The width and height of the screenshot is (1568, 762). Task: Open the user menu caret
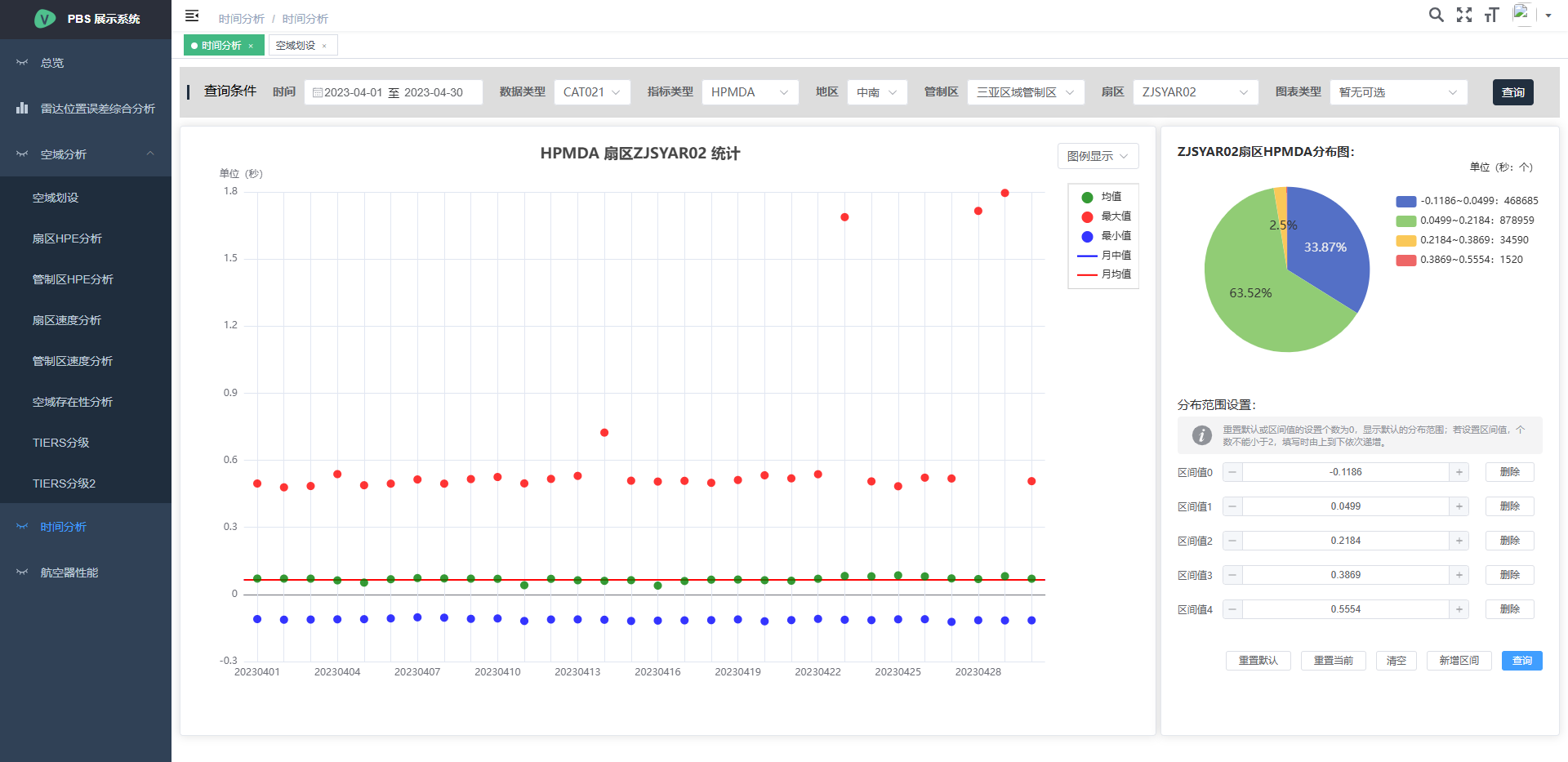(x=1548, y=16)
